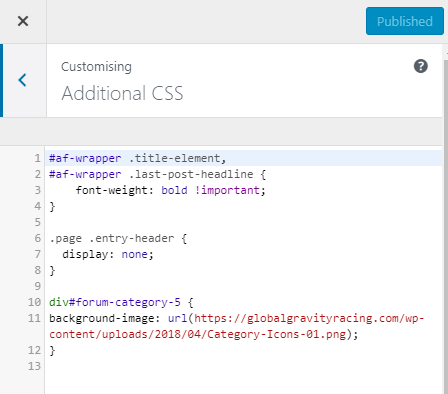Click the url function keyword on line 11

click(x=177, y=318)
